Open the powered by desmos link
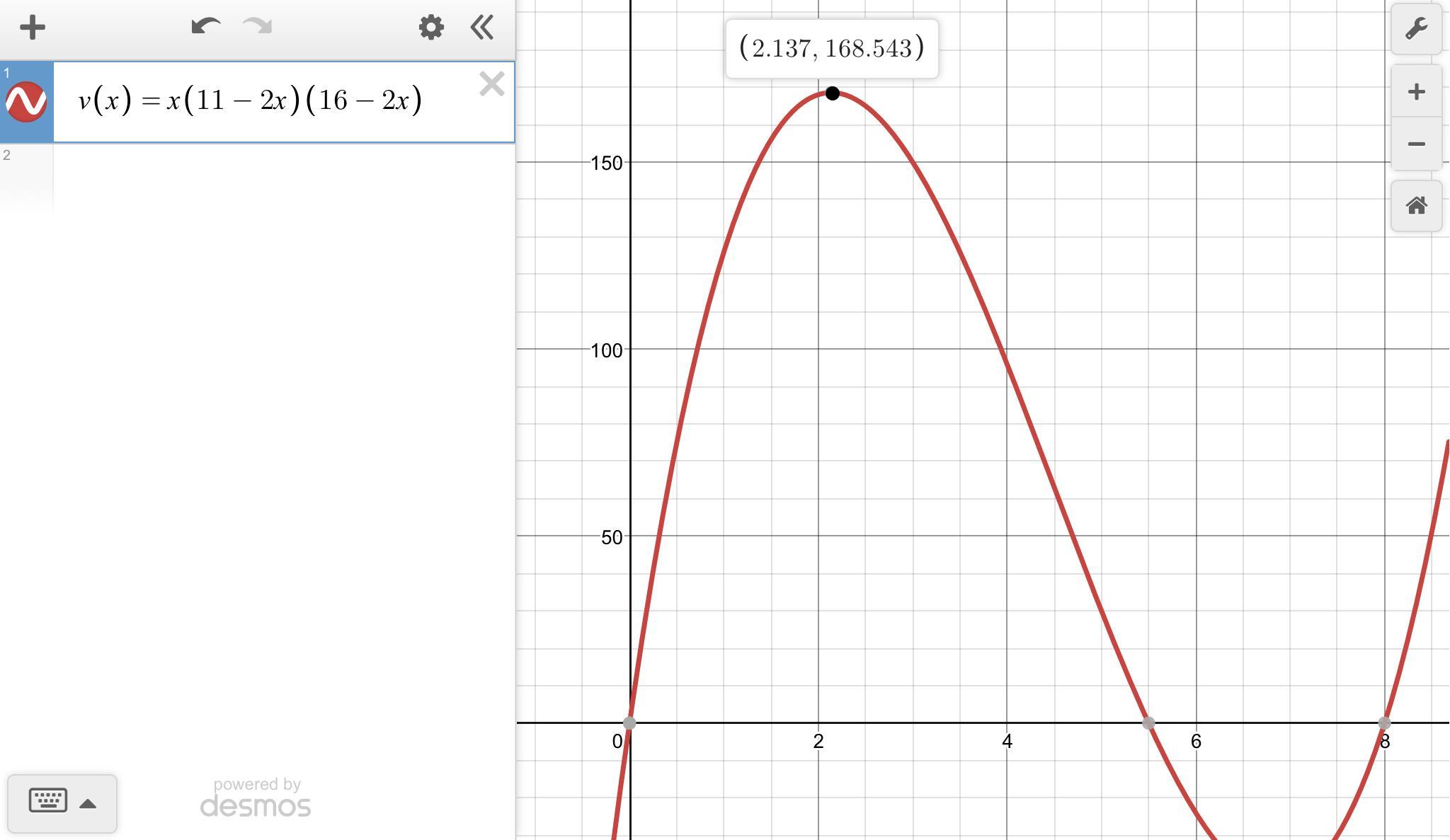The height and width of the screenshot is (840, 1450). (255, 798)
